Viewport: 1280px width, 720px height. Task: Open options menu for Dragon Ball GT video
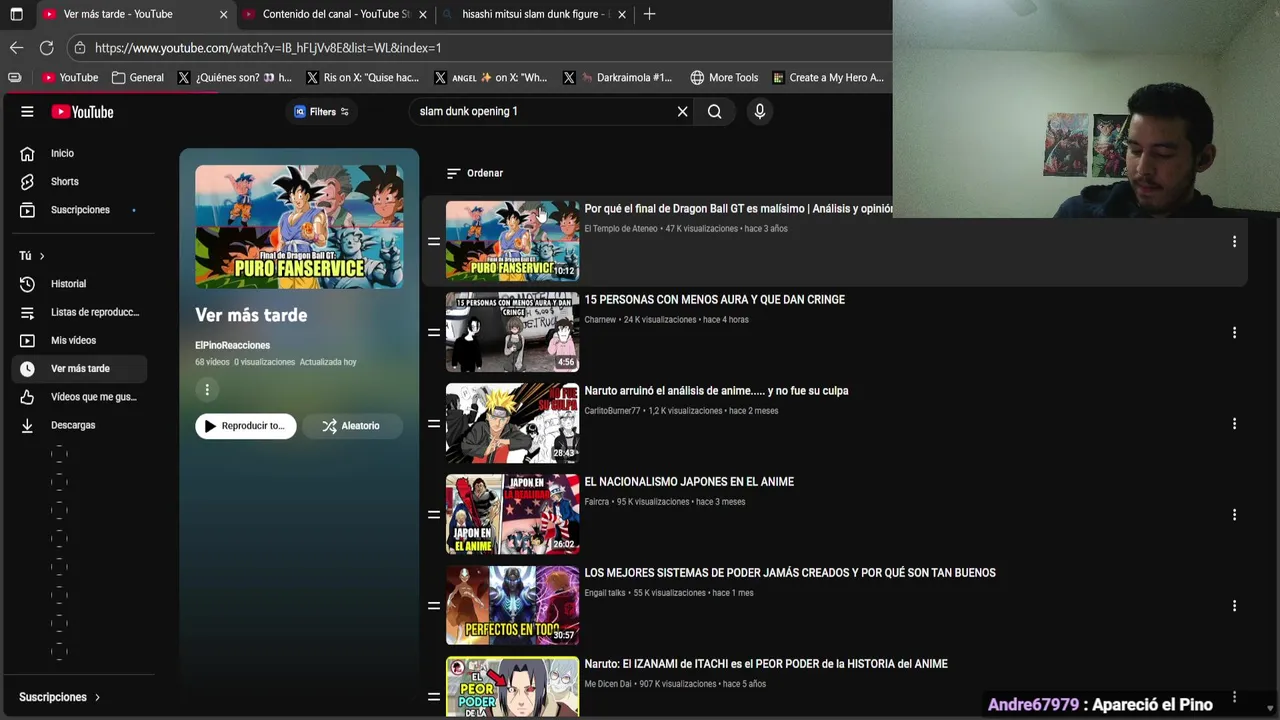[1234, 241]
